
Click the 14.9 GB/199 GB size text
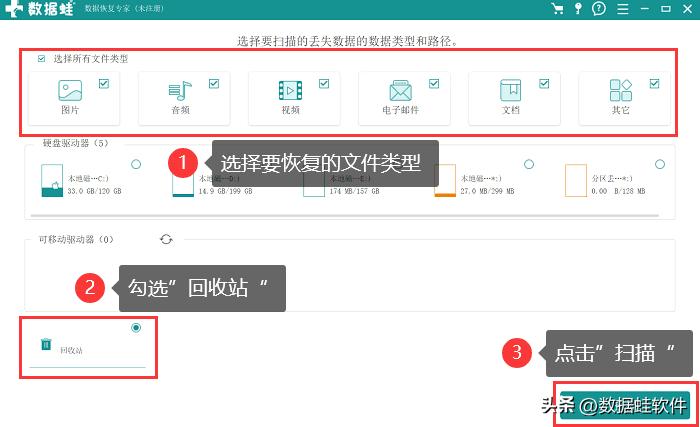pos(225,191)
